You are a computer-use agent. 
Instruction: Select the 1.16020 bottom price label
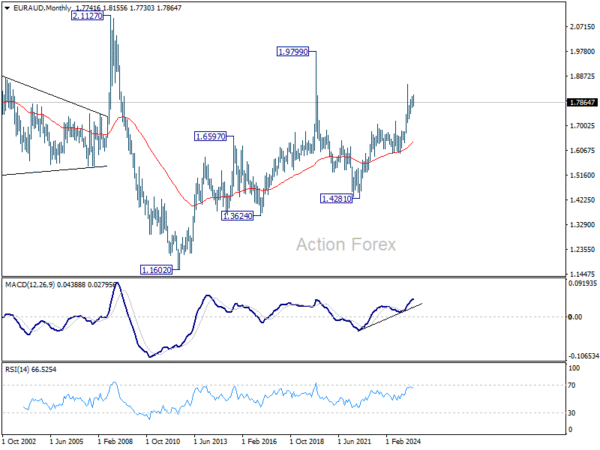(156, 271)
